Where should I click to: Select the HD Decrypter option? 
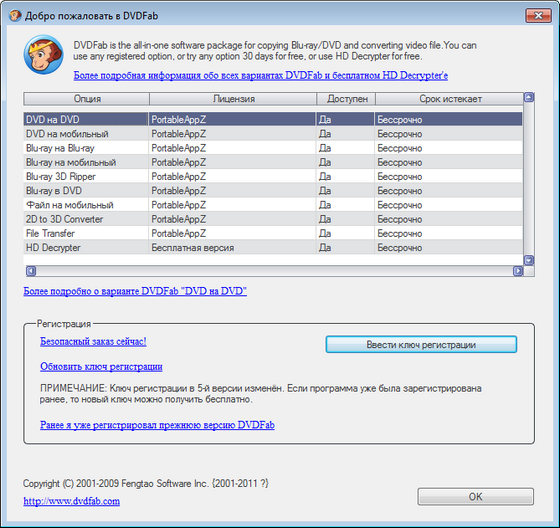point(273,248)
